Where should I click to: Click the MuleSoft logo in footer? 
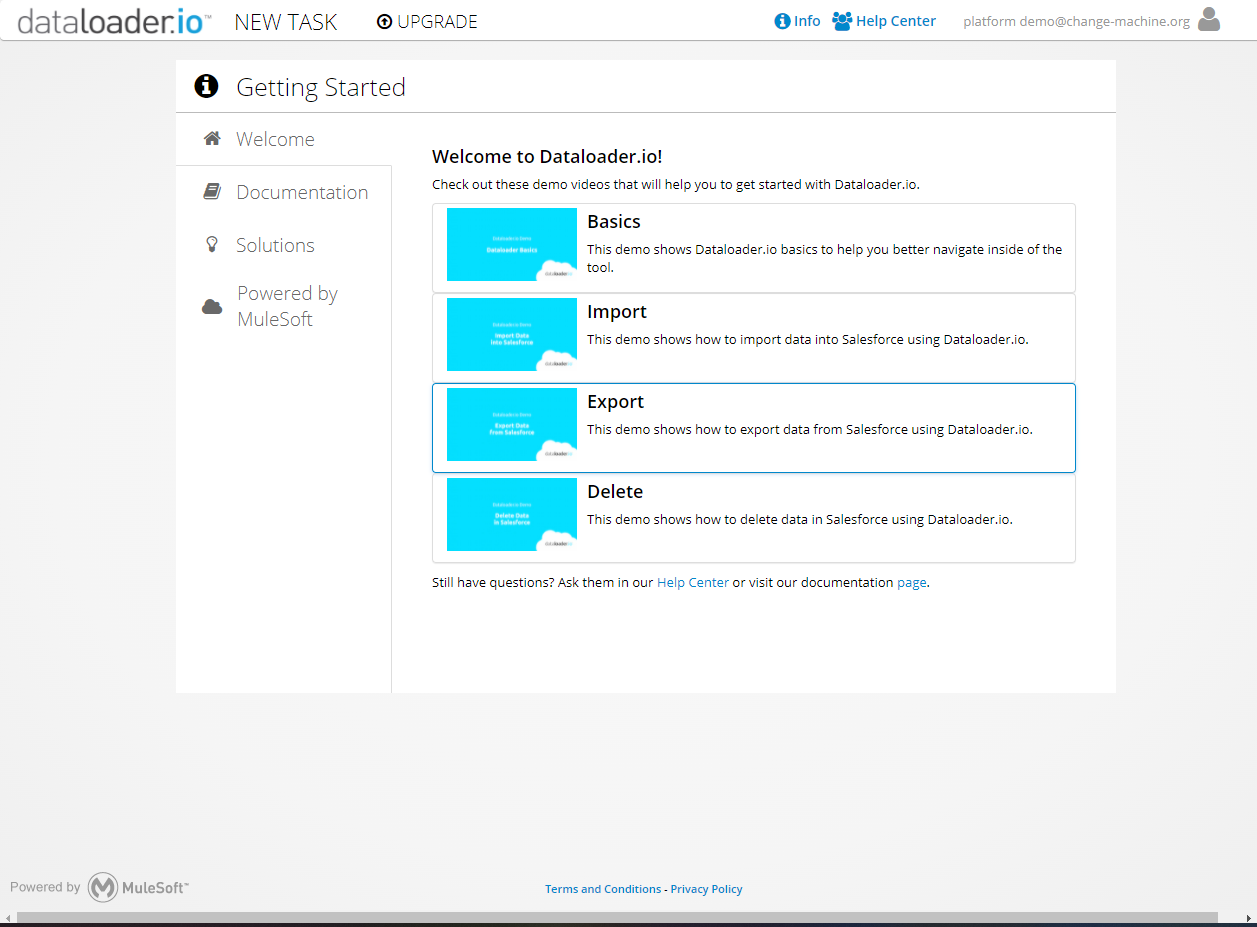click(138, 887)
